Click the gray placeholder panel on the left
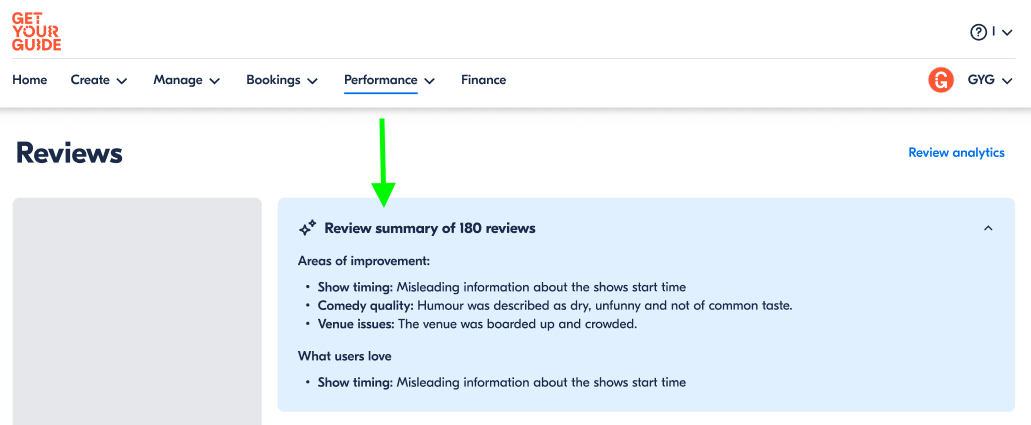The image size is (1031, 425). tap(137, 310)
